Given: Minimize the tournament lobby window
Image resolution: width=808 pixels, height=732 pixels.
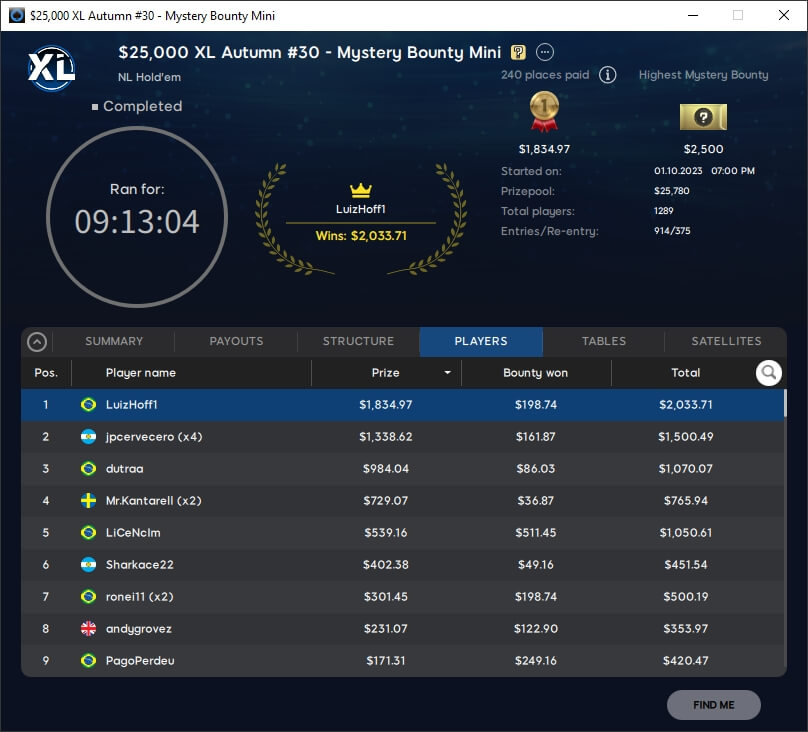Looking at the screenshot, I should click(693, 15).
